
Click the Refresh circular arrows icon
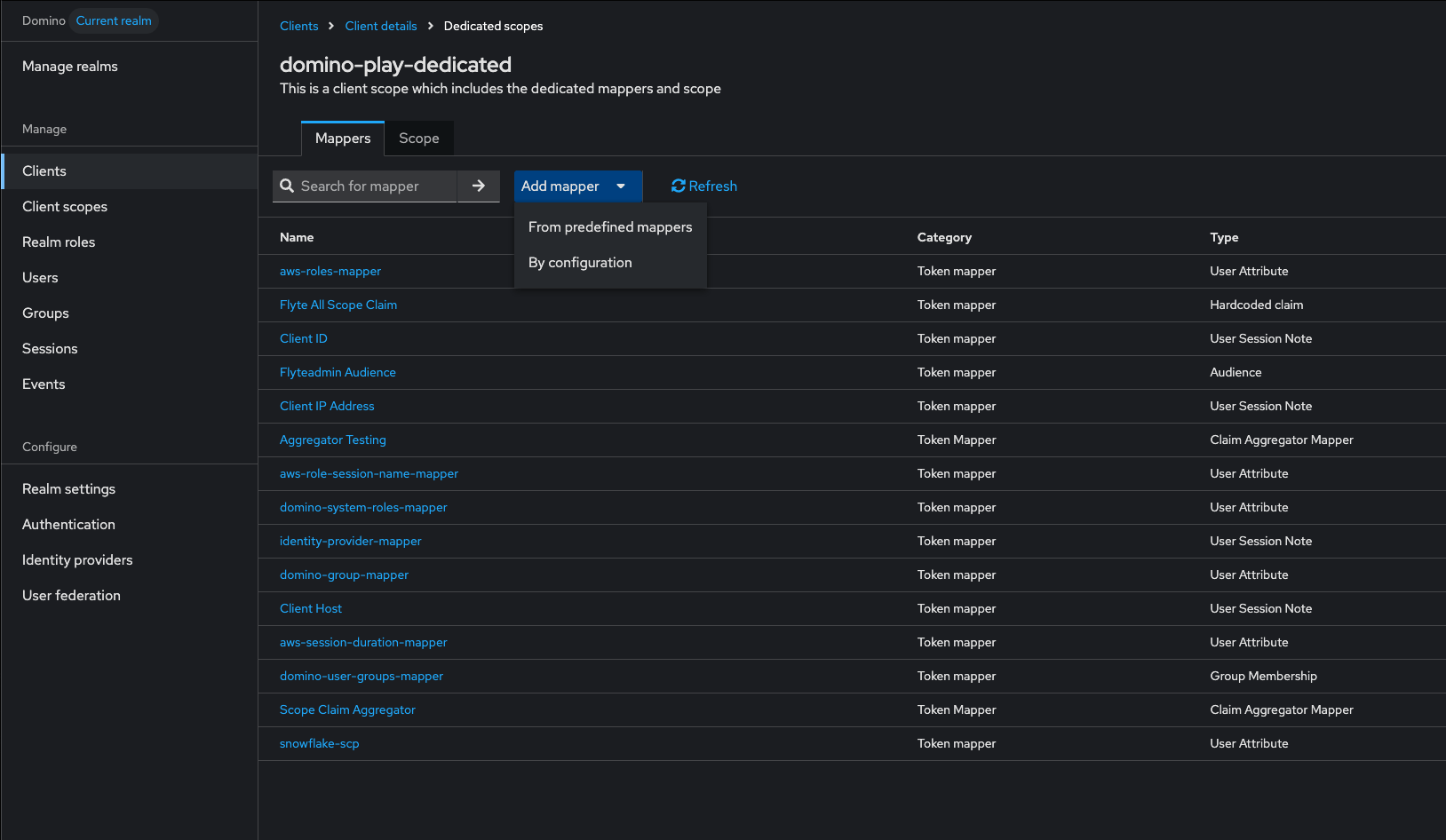coord(678,186)
